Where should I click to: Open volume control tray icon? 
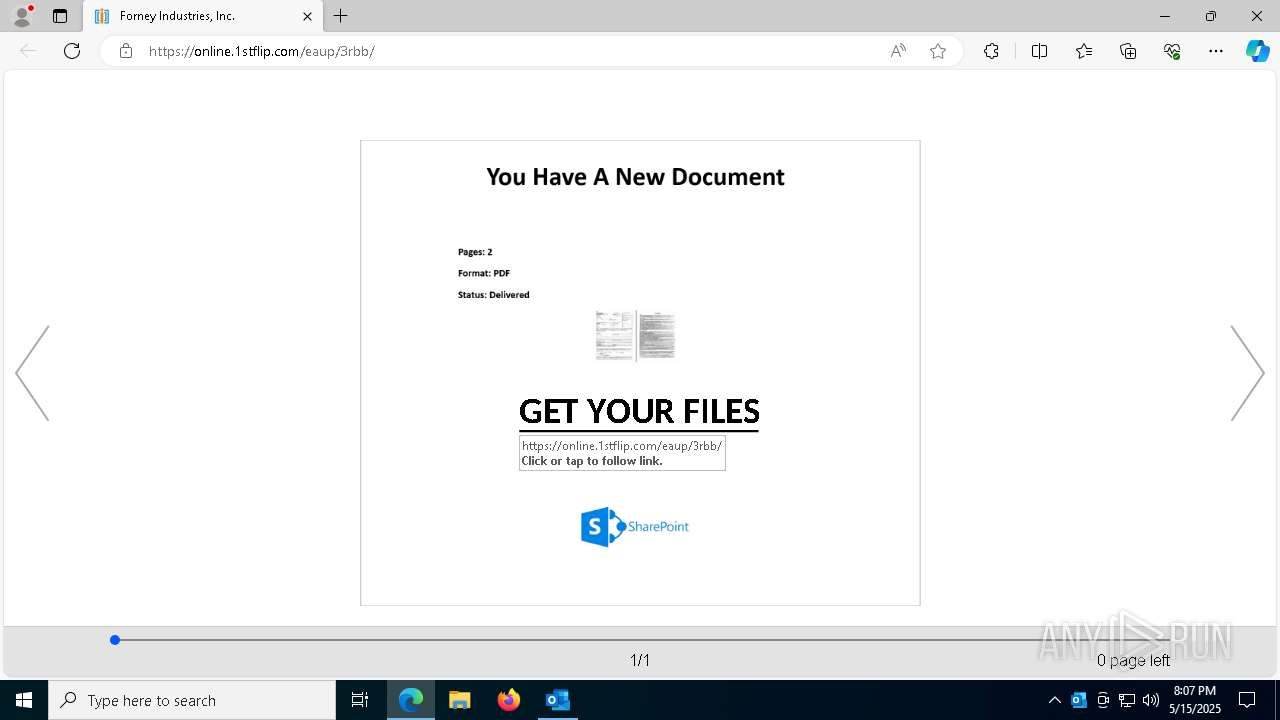(x=1151, y=700)
